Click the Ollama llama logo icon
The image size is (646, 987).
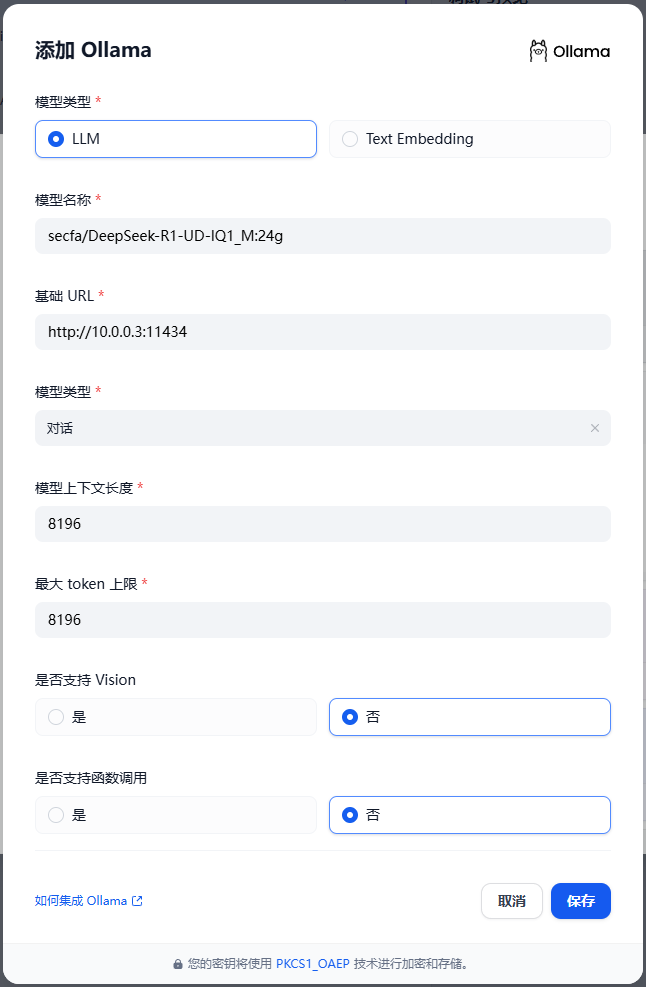[x=538, y=51]
